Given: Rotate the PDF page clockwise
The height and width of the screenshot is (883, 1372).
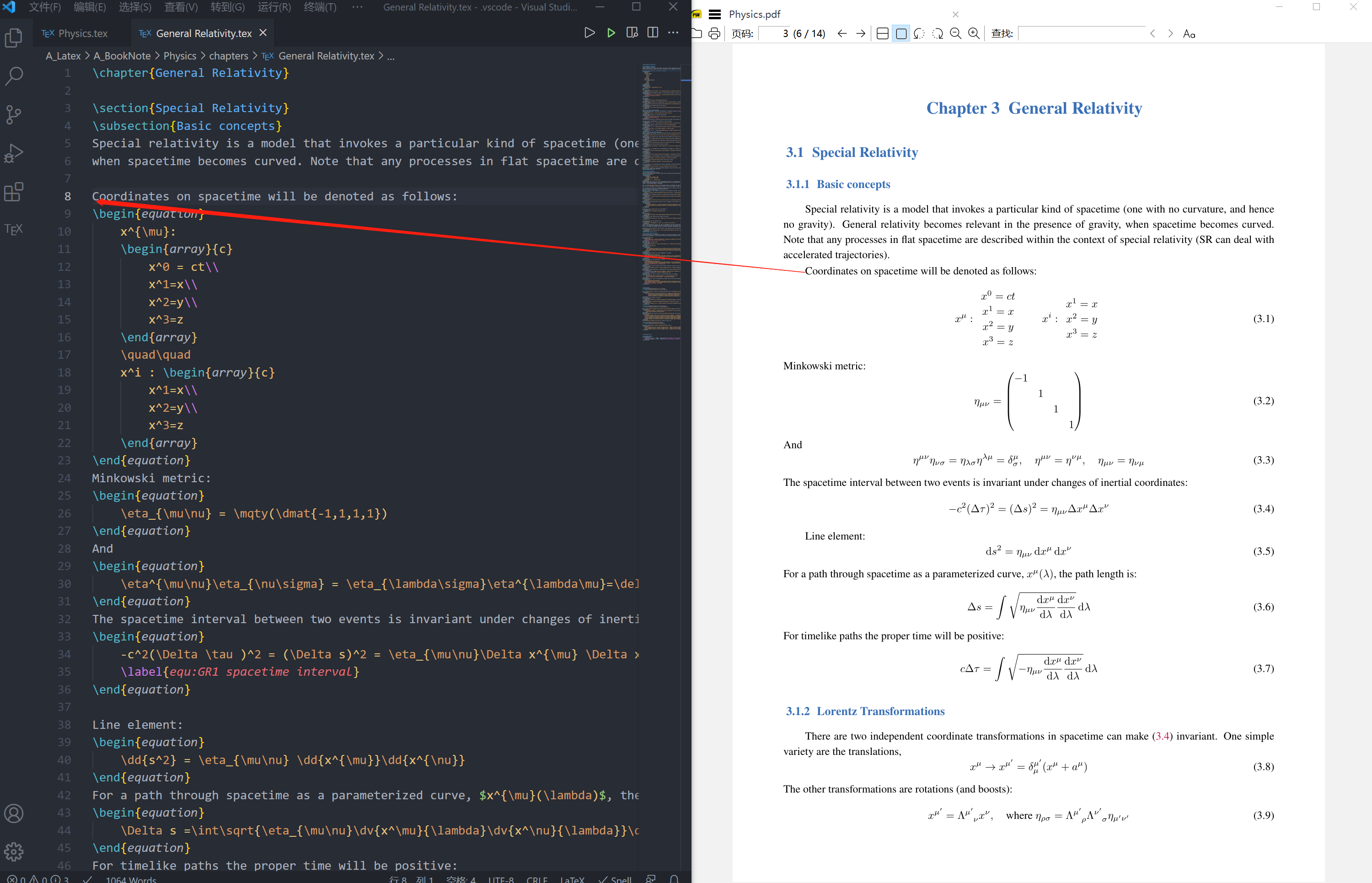Looking at the screenshot, I should click(x=938, y=33).
